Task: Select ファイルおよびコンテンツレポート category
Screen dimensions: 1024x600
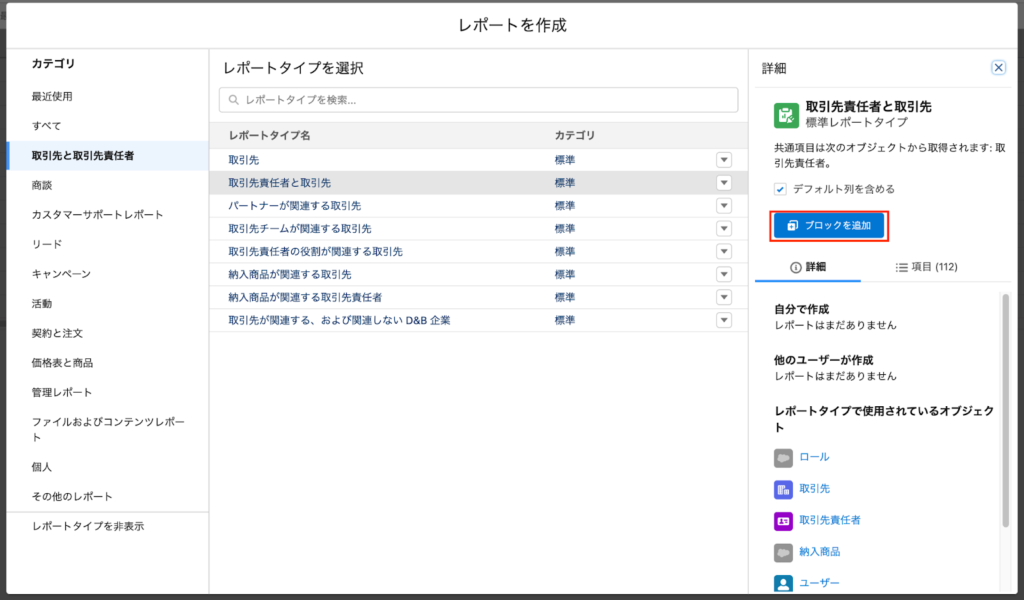Action: 107,430
